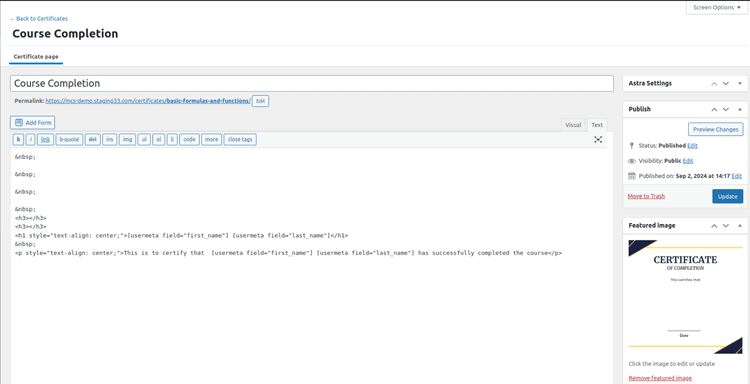Open the certificate permalink URL
The width and height of the screenshot is (750, 384).
(148, 101)
